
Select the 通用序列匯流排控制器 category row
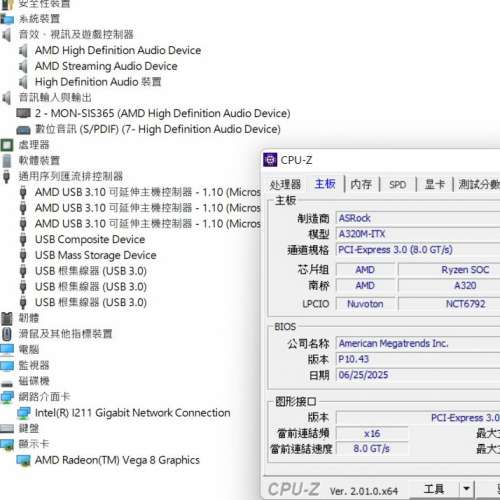71,176
